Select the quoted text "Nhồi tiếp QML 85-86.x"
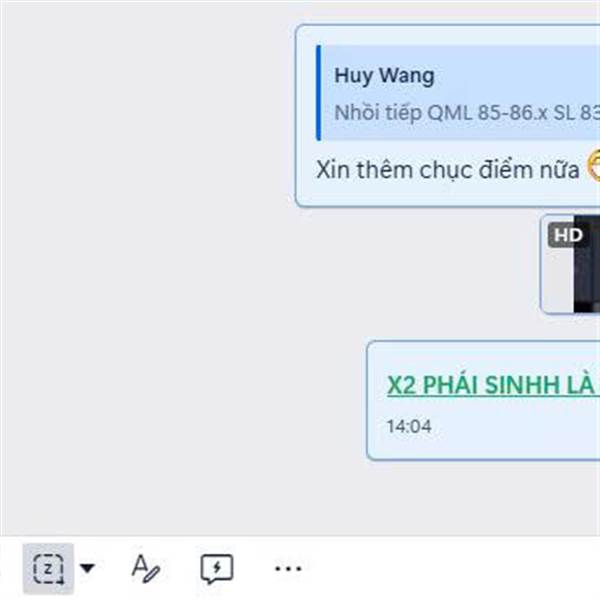600x600 pixels. coord(441,113)
